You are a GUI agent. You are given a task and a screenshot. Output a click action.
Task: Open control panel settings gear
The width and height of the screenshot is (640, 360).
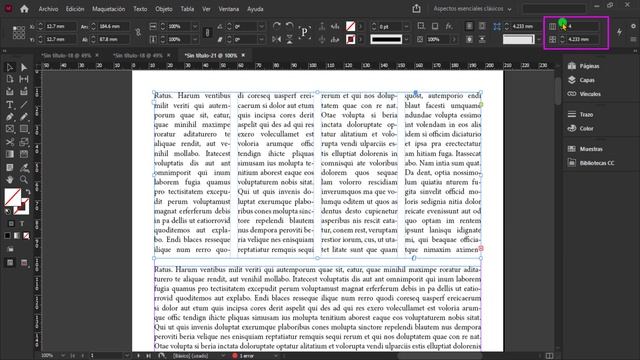[x=633, y=26]
